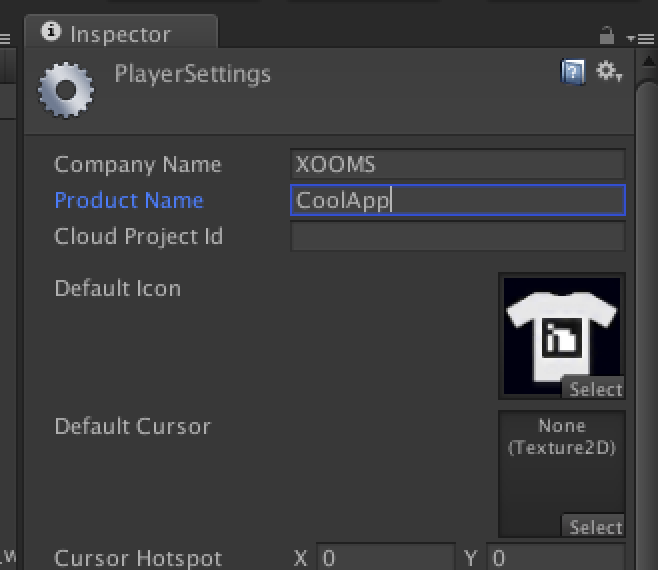Click the Cloud Project Id label

point(138,236)
